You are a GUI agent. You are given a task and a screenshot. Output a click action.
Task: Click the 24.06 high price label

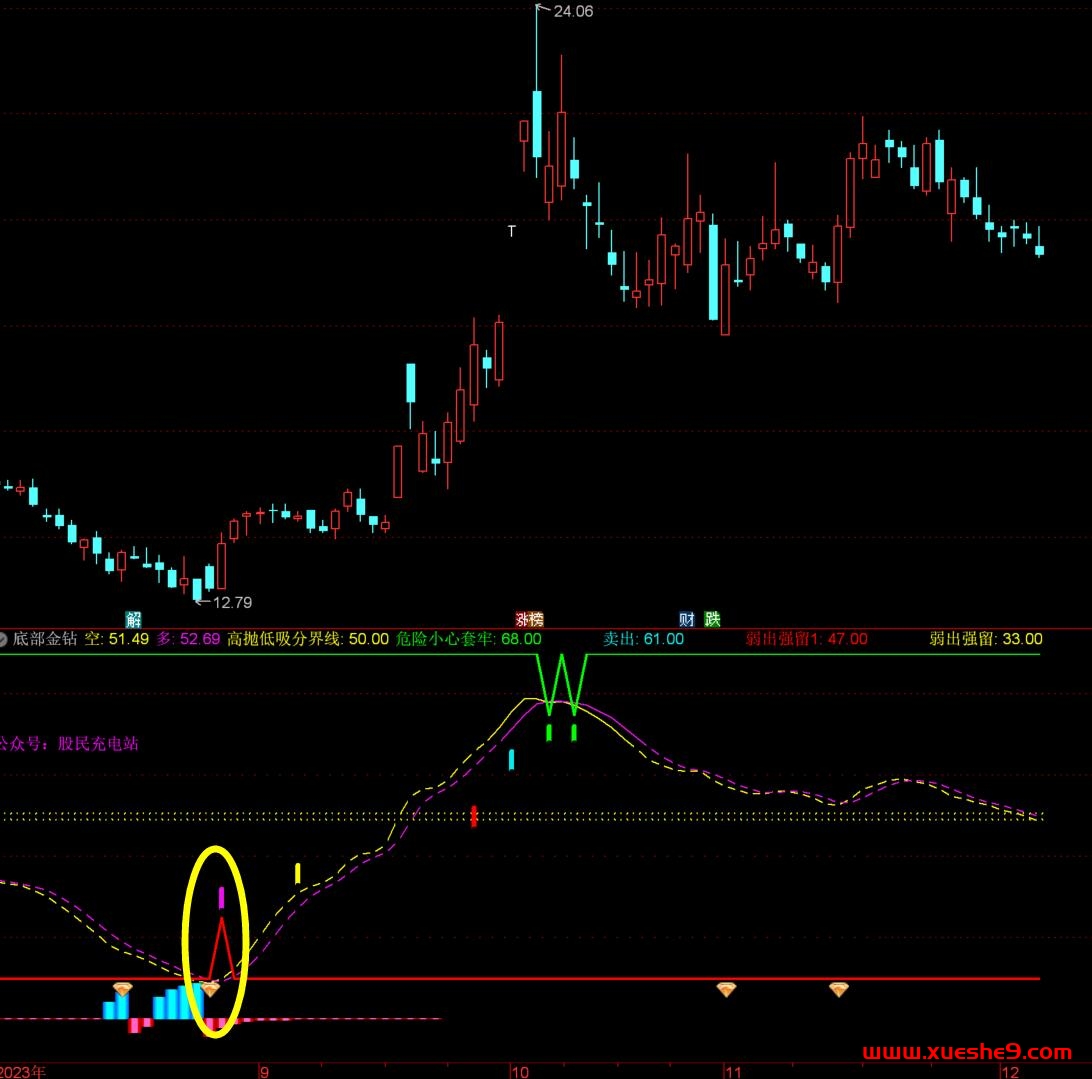click(x=572, y=12)
